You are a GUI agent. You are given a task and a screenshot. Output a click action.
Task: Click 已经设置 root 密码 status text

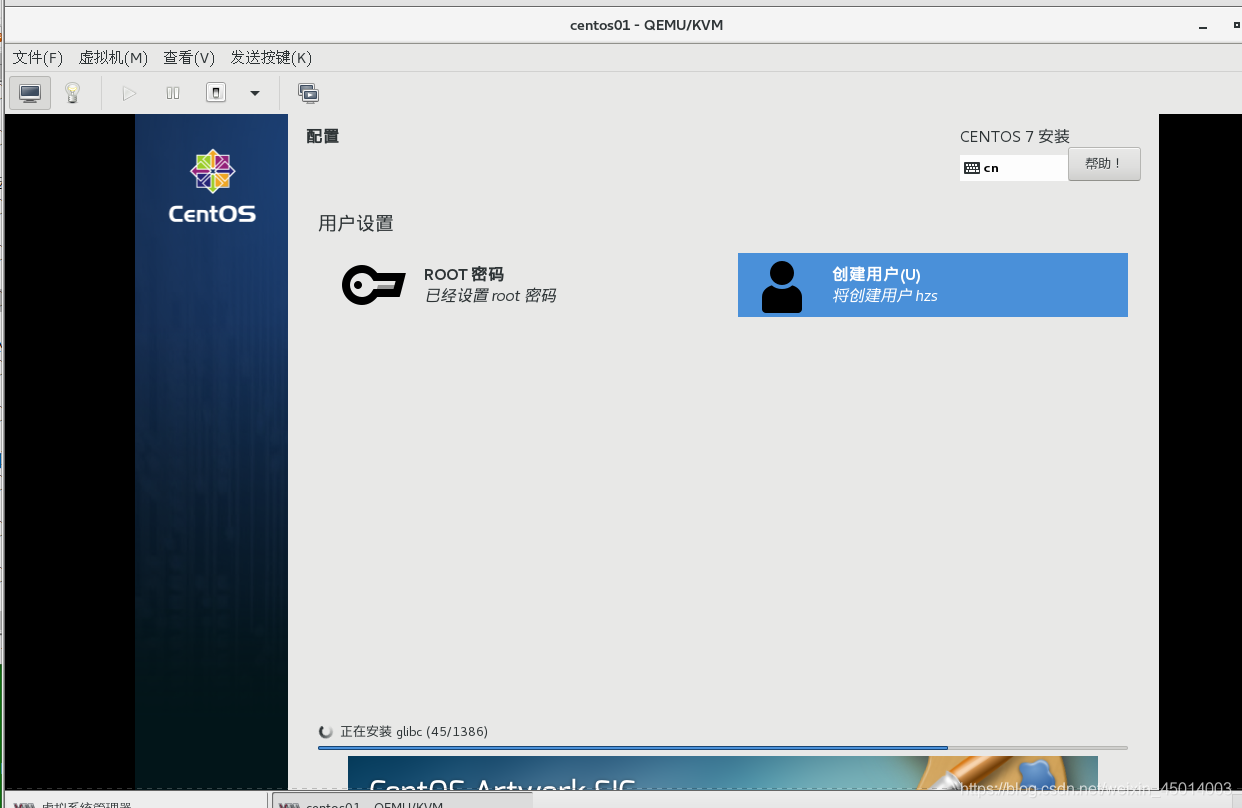pyautogui.click(x=490, y=296)
